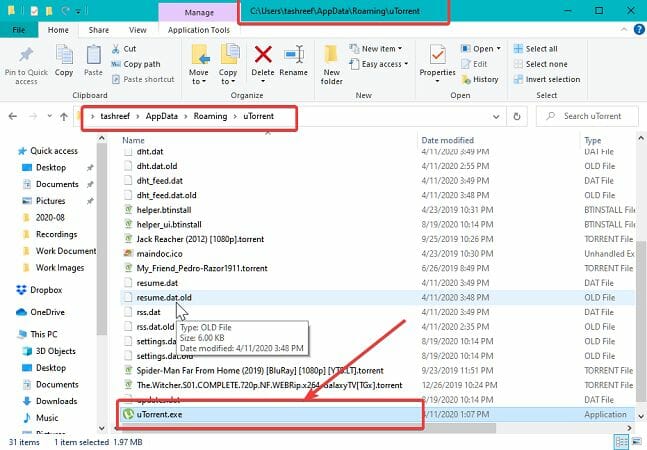Switch to the Home tab

point(58,30)
